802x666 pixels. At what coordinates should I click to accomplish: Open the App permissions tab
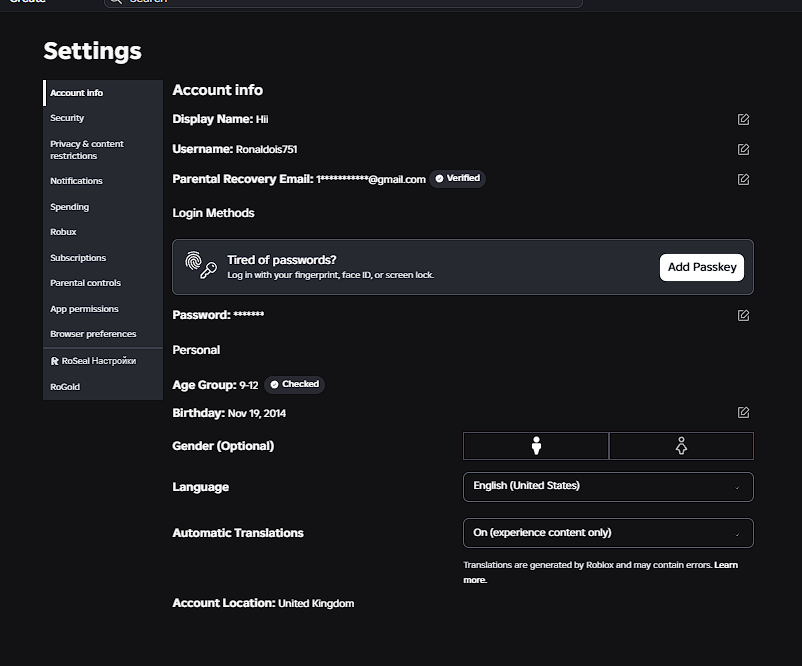103,309
